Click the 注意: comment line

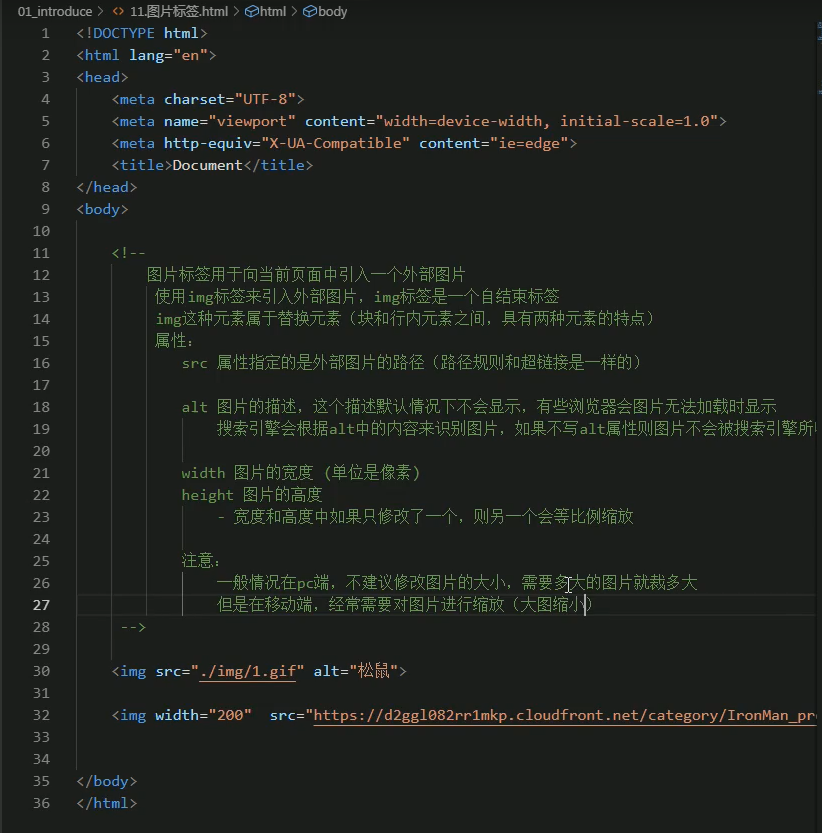[201, 561]
